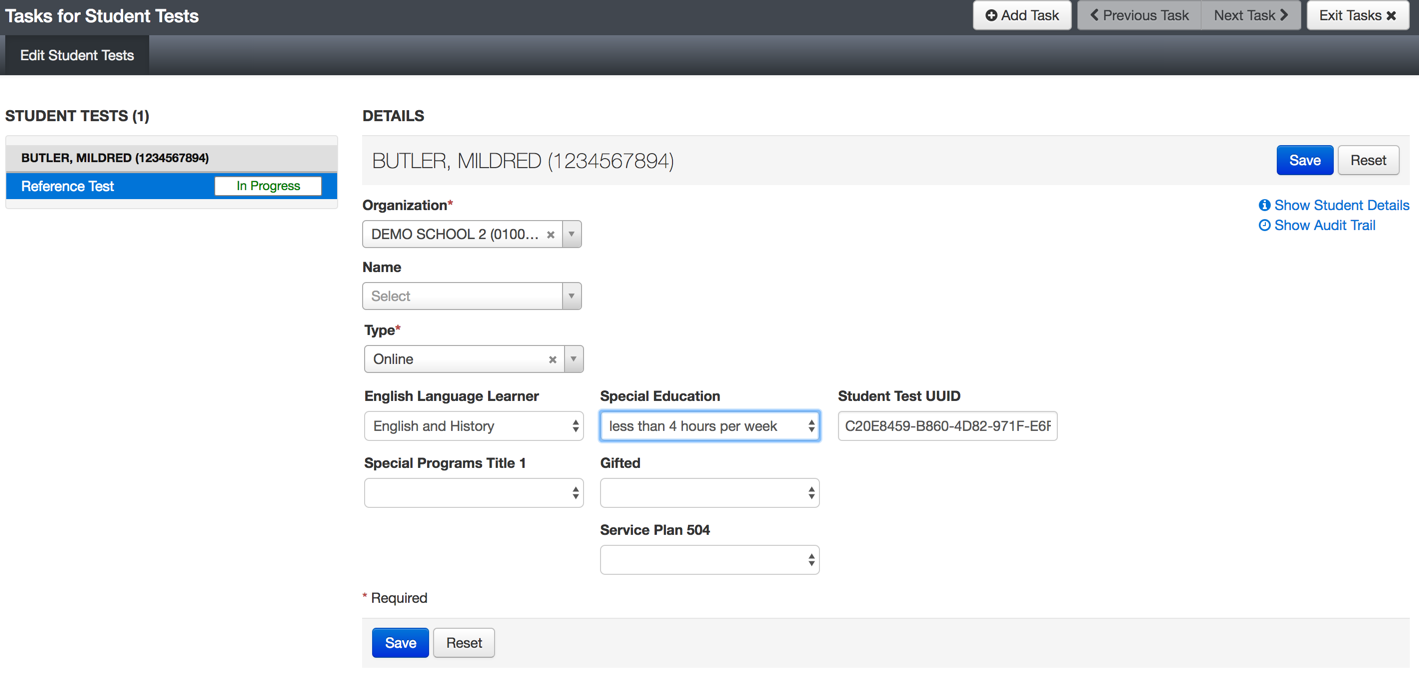
Task: Open the Gifted dropdown
Action: coord(709,493)
